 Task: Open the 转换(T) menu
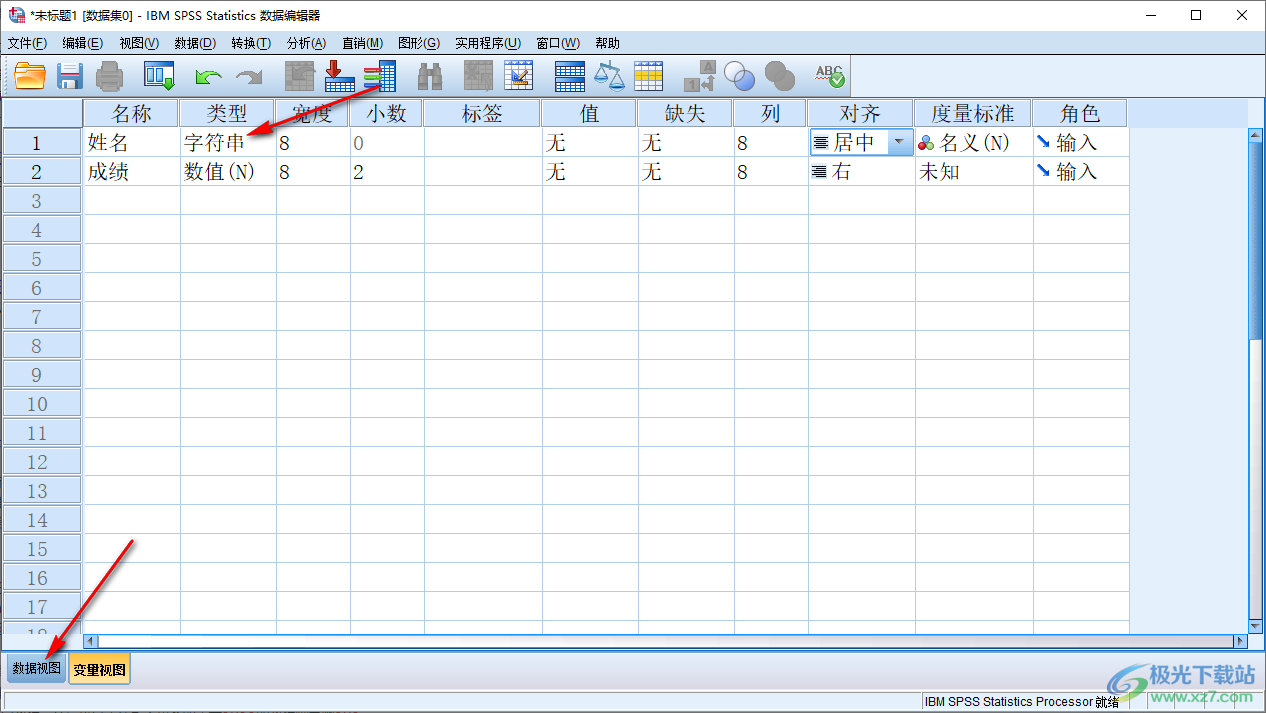(x=251, y=43)
